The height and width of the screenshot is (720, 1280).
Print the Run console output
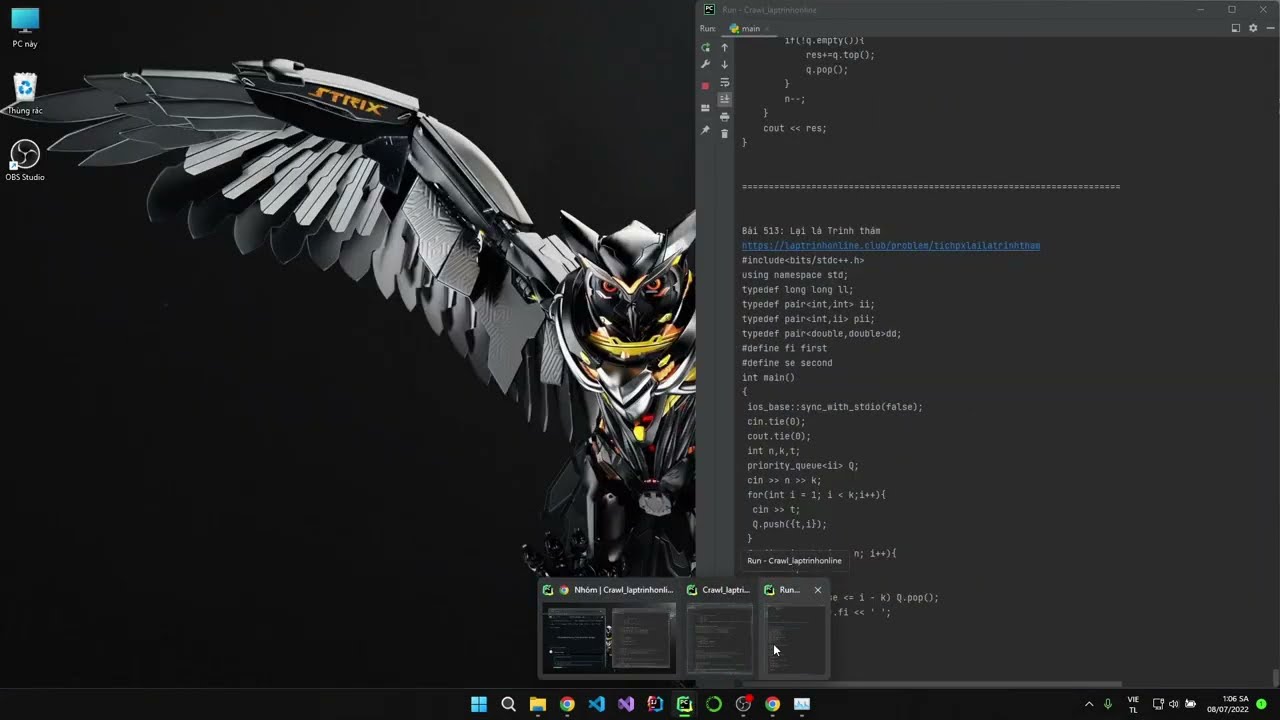click(x=725, y=117)
